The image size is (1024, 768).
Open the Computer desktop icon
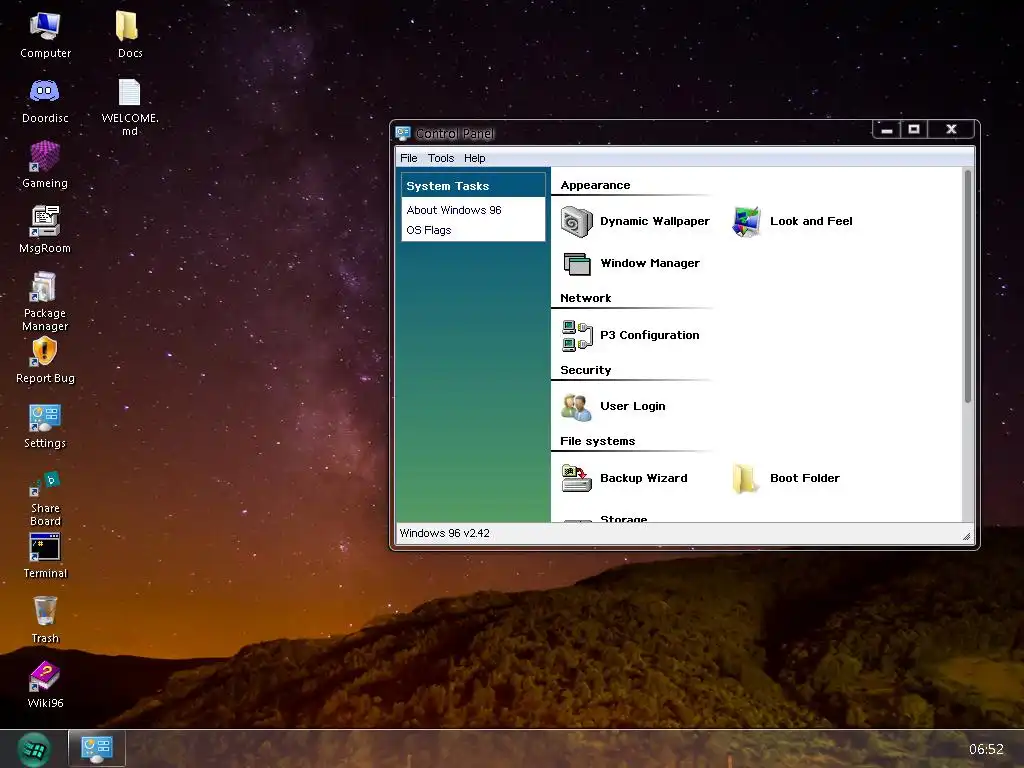(x=45, y=35)
